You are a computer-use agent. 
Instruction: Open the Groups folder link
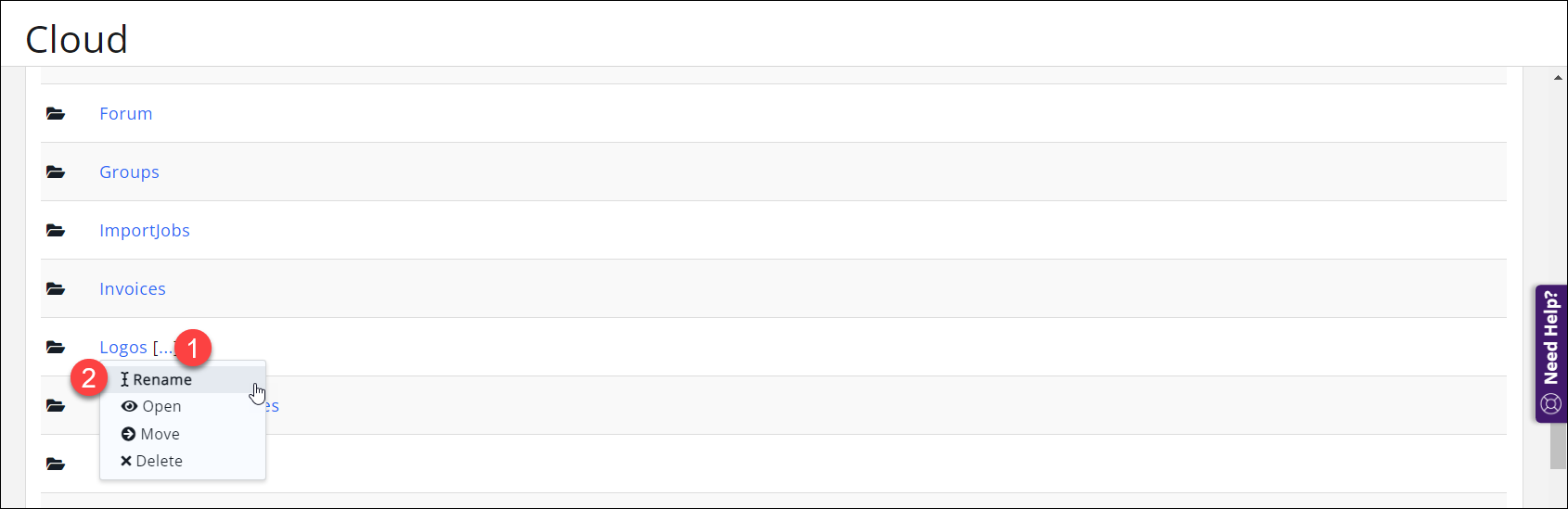pos(129,172)
